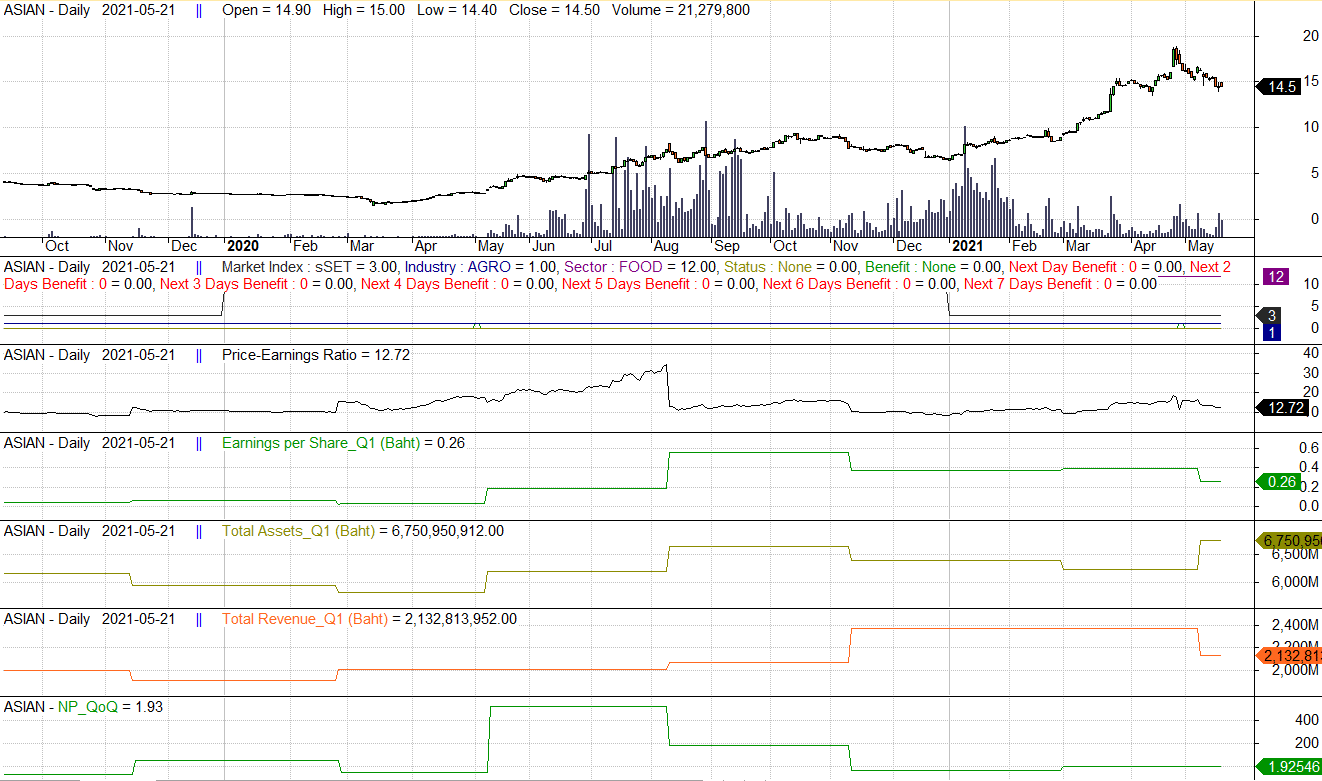Click the green 0.26 EPS value tag
This screenshot has width=1322, height=781.
[1281, 482]
